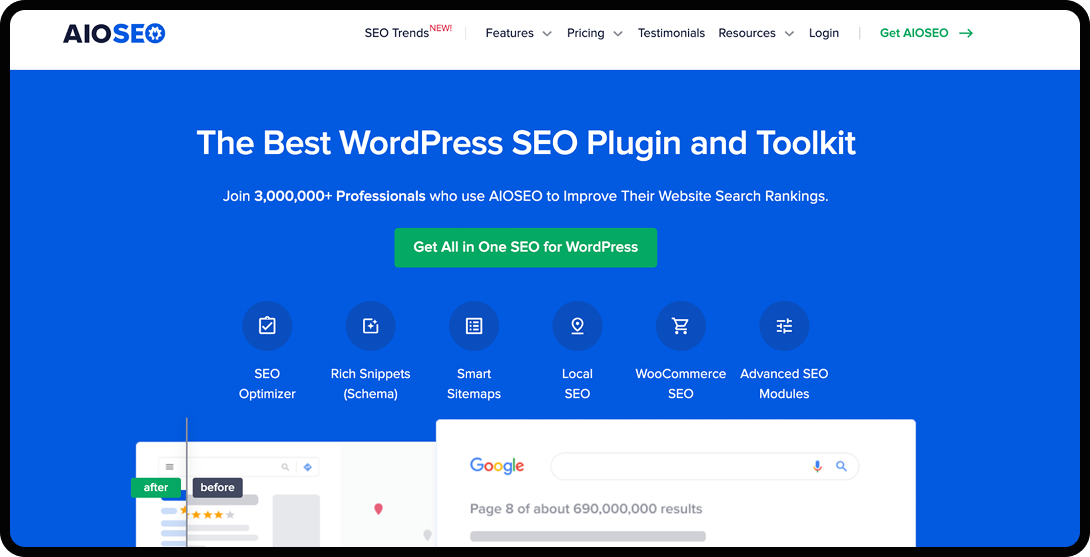Image resolution: width=1090 pixels, height=557 pixels.
Task: Click the Google logo in the preview
Action: (x=497, y=466)
